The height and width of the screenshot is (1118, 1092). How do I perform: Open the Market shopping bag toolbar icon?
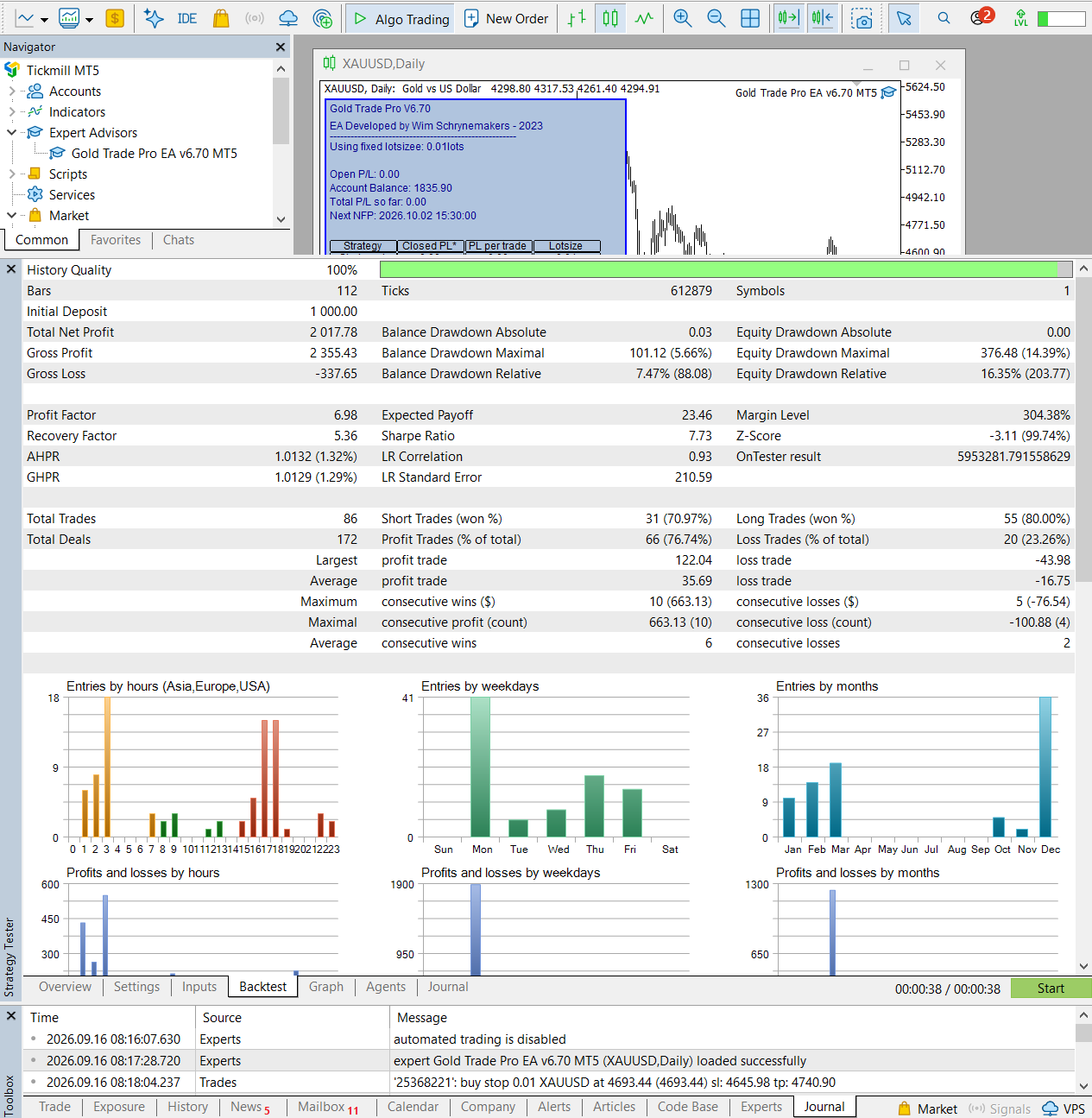[x=221, y=18]
